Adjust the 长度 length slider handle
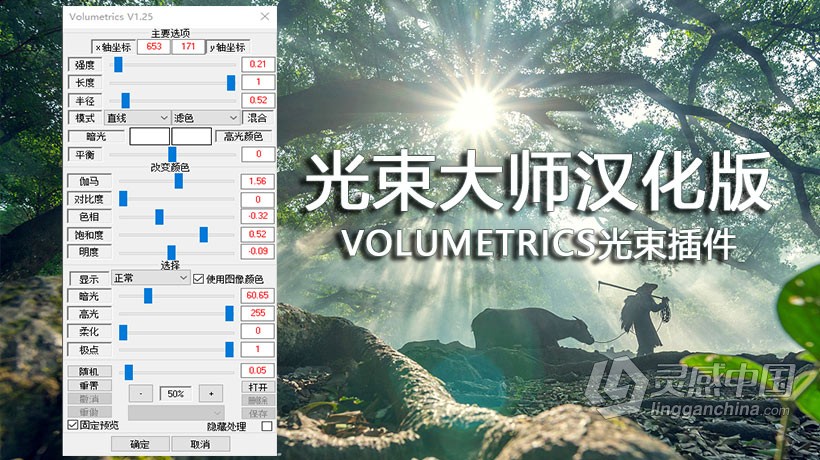820x460 pixels. (231, 83)
